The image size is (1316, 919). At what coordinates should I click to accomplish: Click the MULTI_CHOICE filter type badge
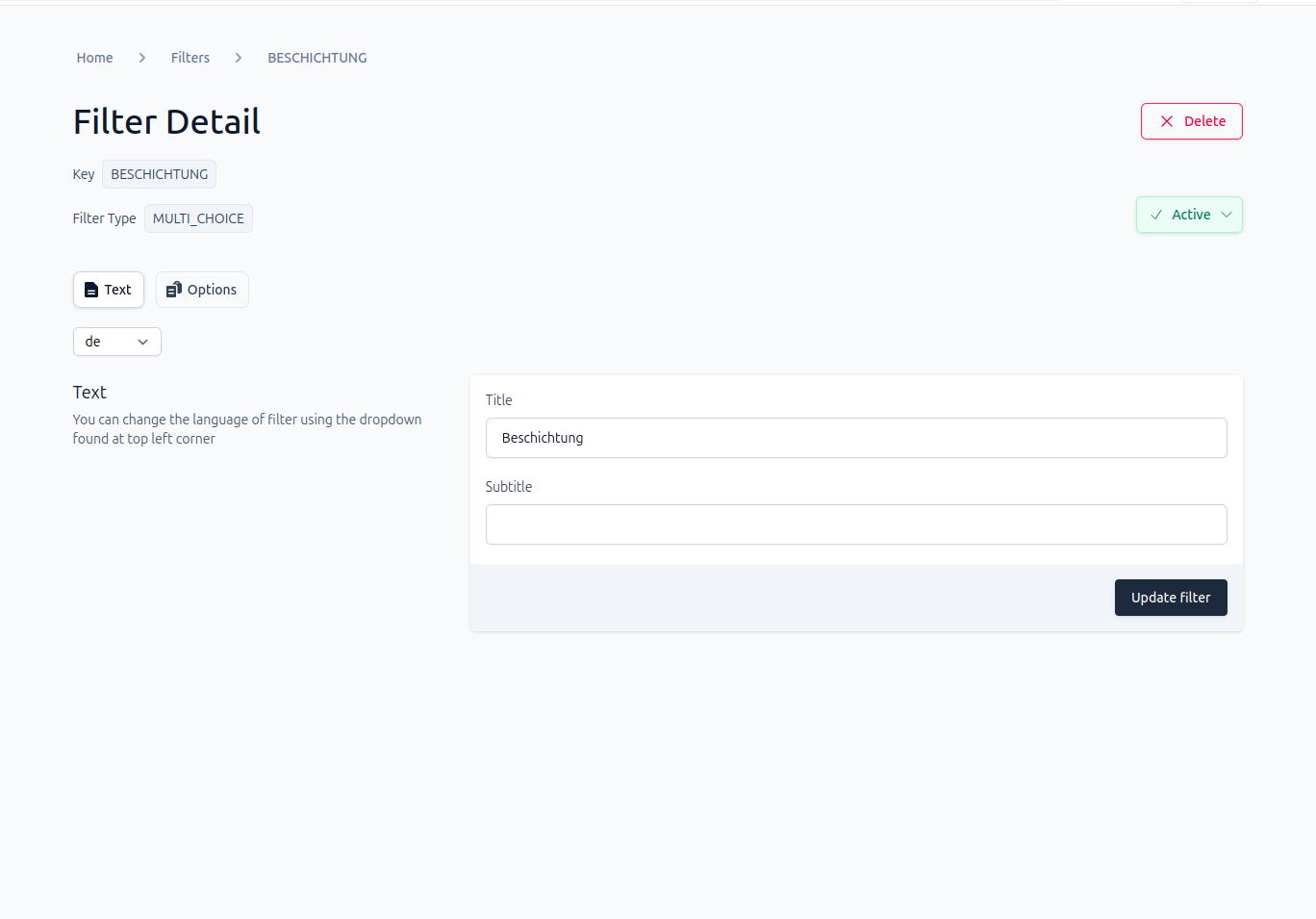(198, 218)
